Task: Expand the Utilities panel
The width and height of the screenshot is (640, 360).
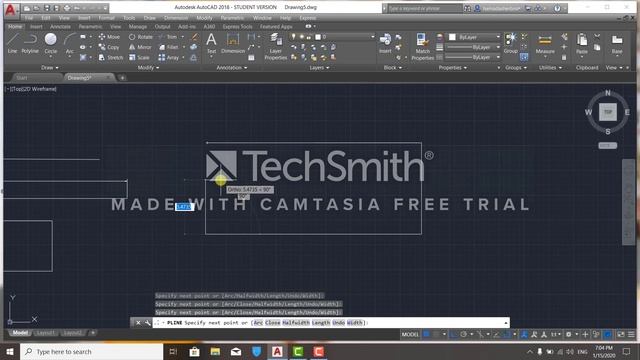Action: (x=550, y=67)
